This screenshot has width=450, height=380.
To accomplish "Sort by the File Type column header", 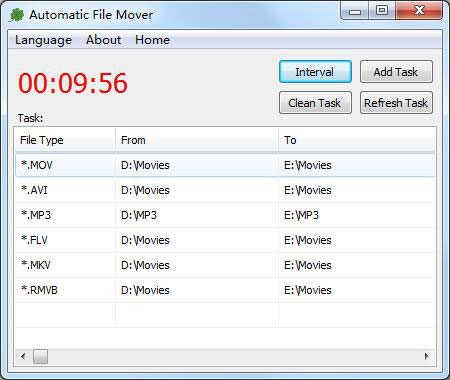I will [65, 140].
